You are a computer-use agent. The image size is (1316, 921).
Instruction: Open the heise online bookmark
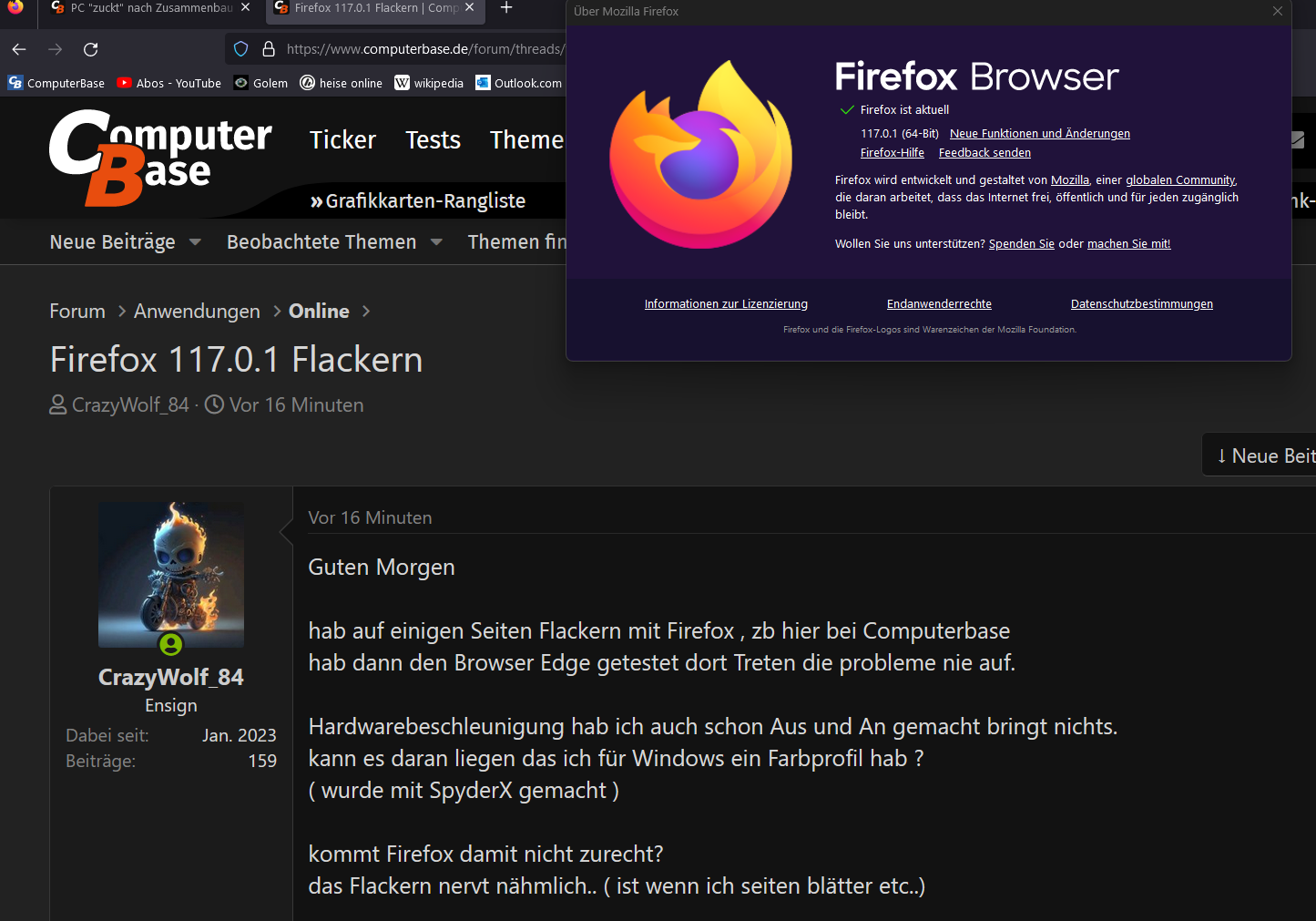point(342,83)
